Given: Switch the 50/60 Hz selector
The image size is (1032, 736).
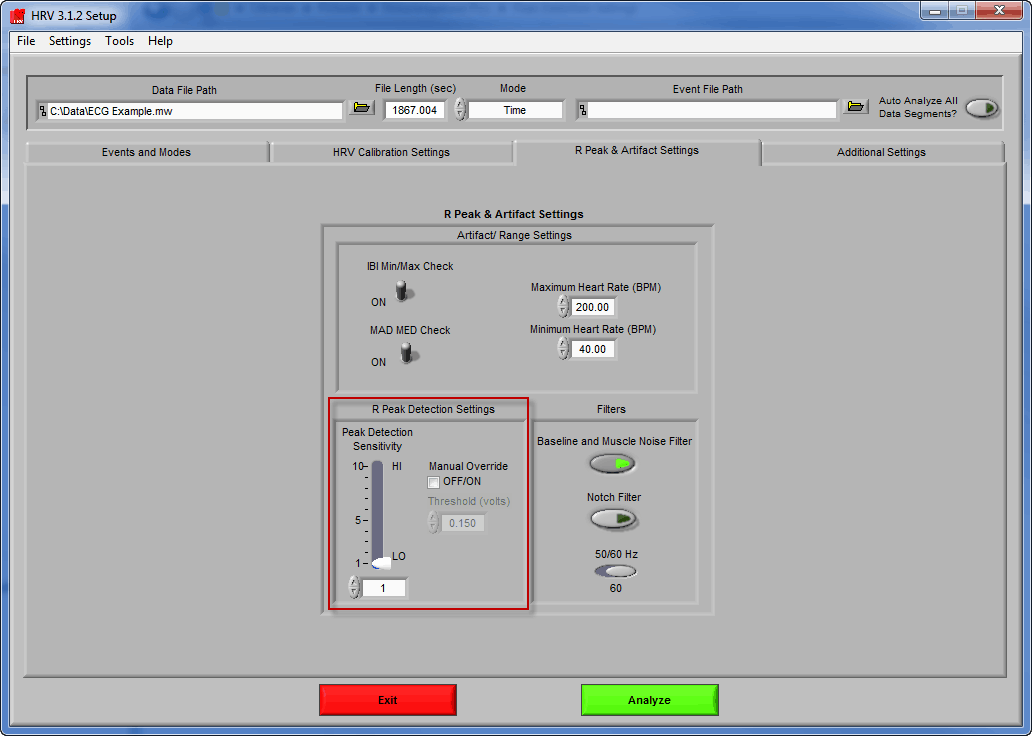Looking at the screenshot, I should (x=615, y=571).
